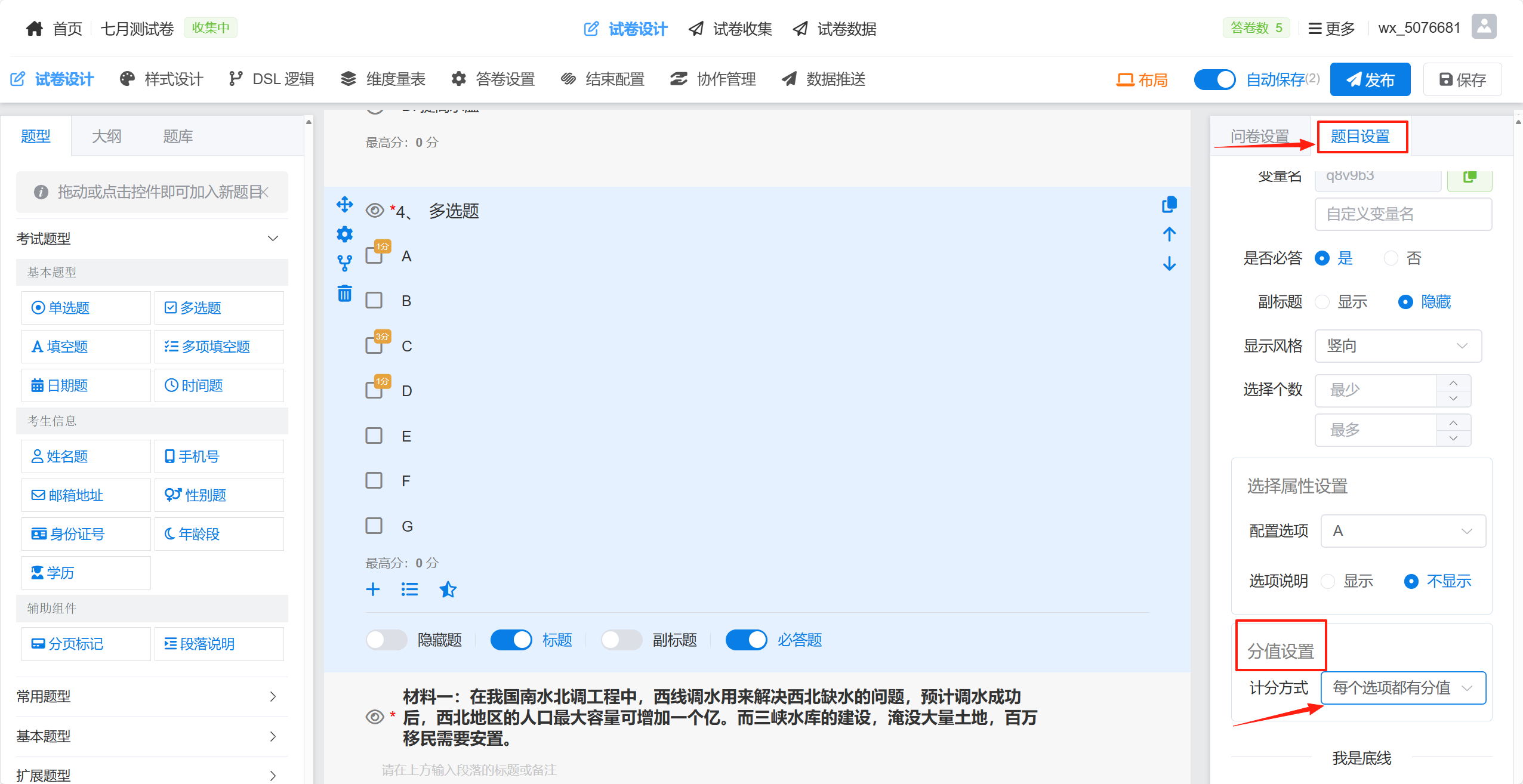Click the copy question icon for question 4

click(1169, 205)
